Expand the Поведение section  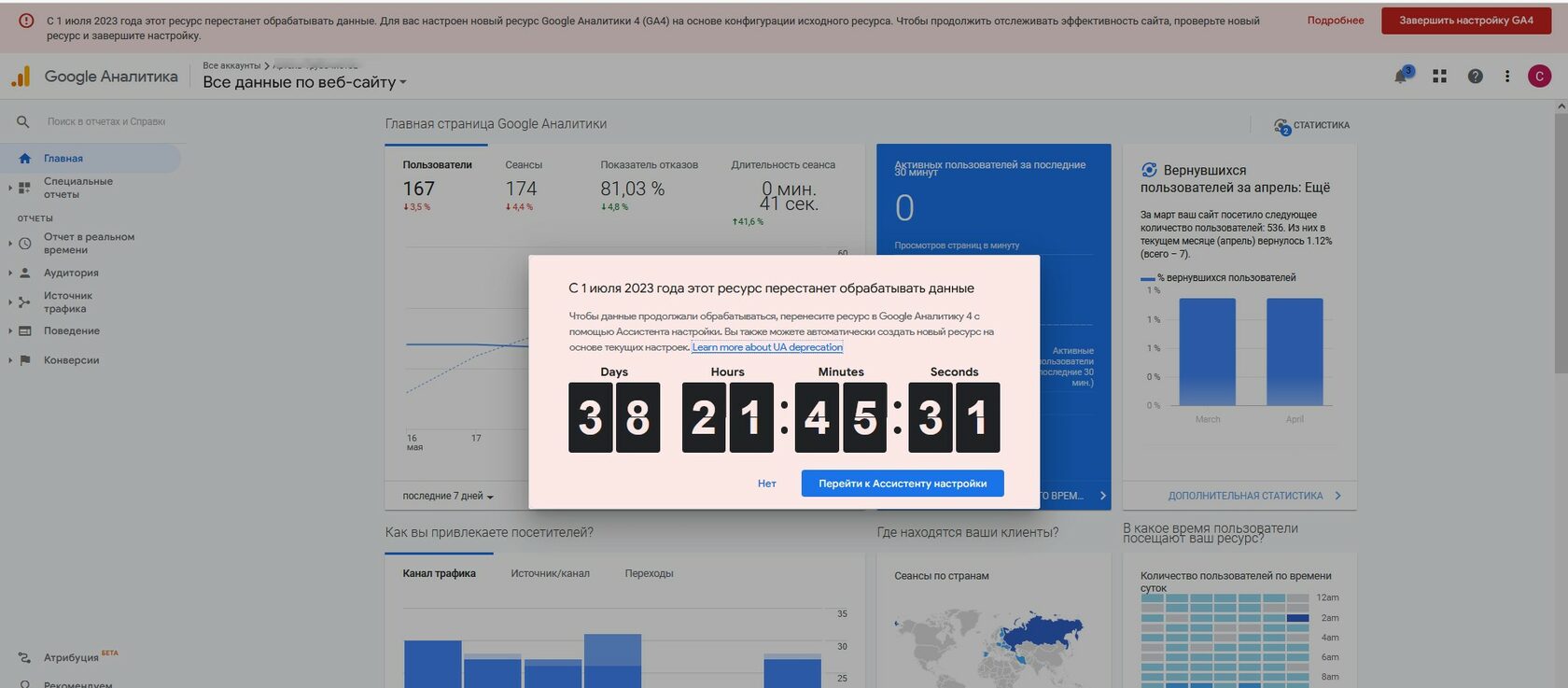coord(10,331)
